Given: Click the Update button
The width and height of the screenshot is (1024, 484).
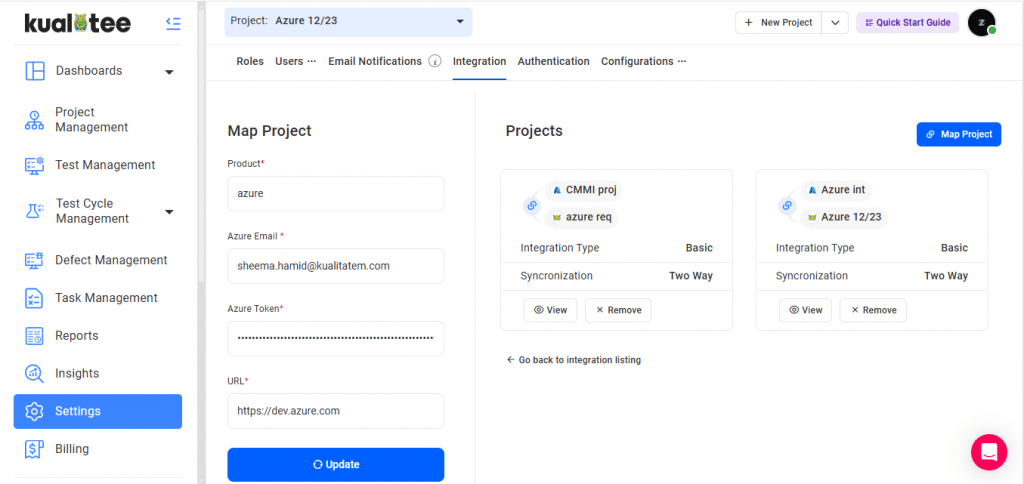Looking at the screenshot, I should (x=336, y=464).
